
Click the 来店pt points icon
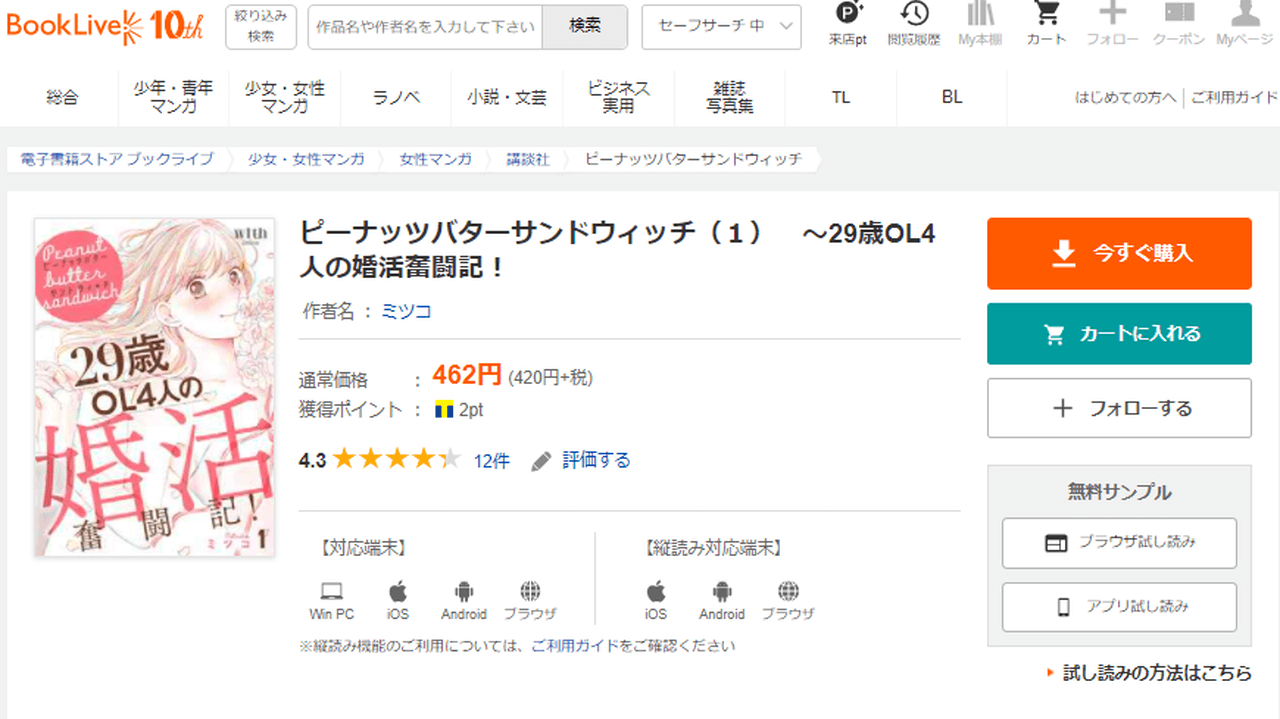coord(848,22)
